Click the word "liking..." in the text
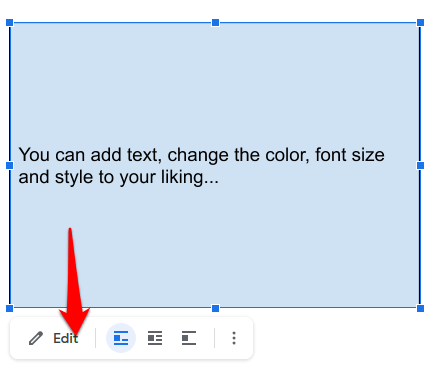The height and width of the screenshot is (367, 435). coord(190,178)
